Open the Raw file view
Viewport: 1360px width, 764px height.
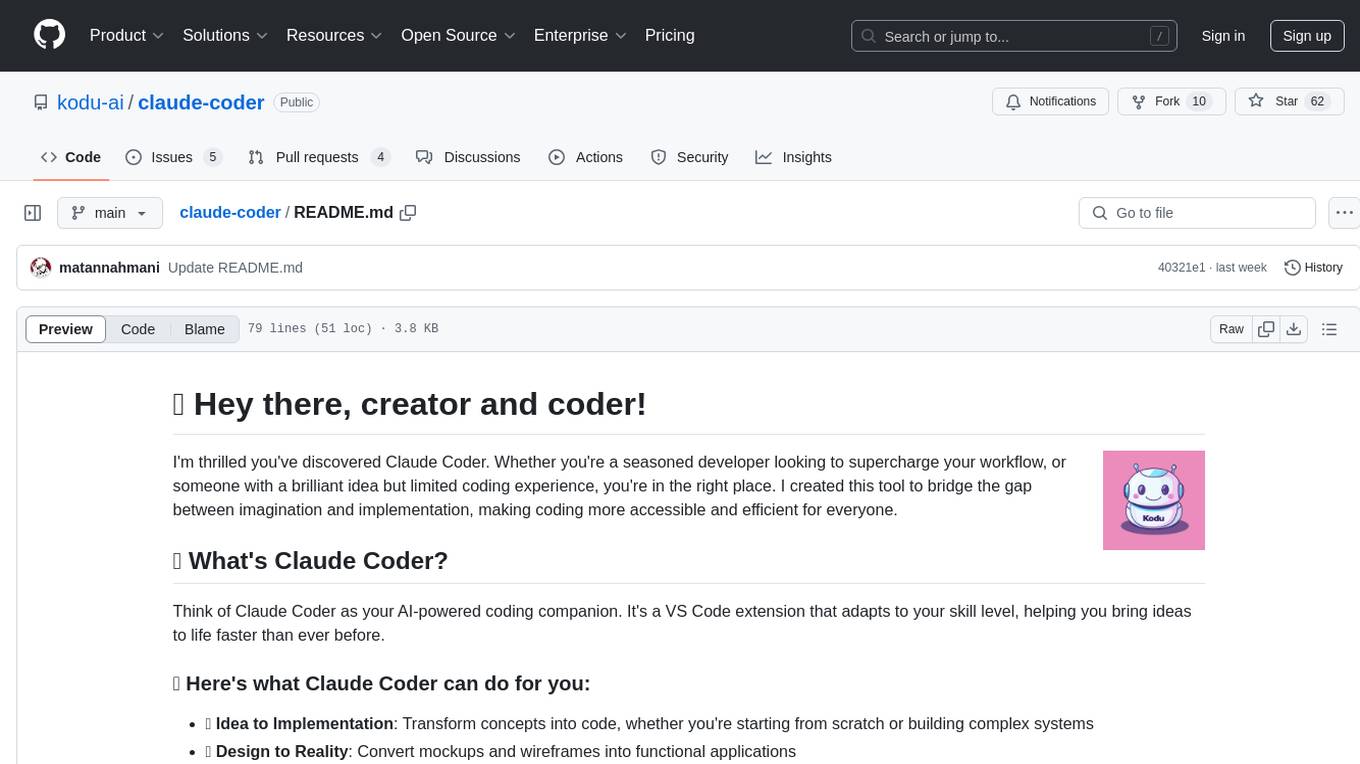(x=1231, y=329)
